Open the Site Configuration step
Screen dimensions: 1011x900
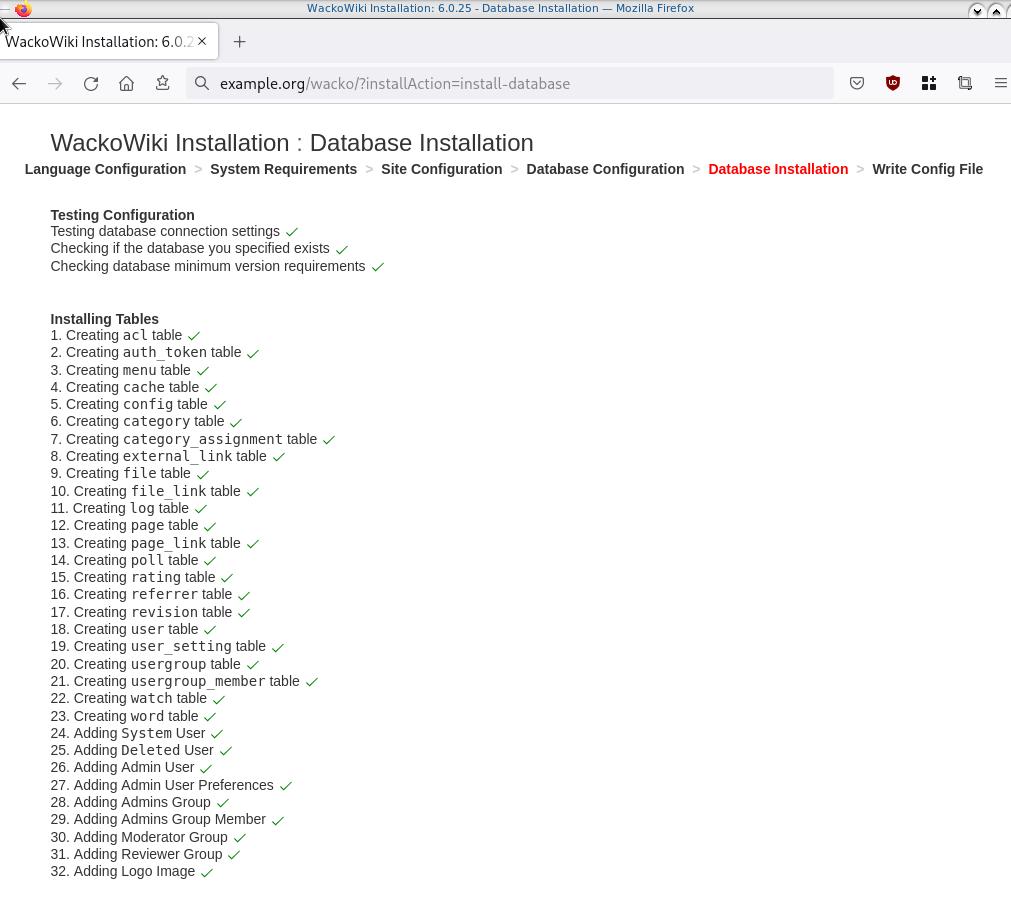coord(441,169)
